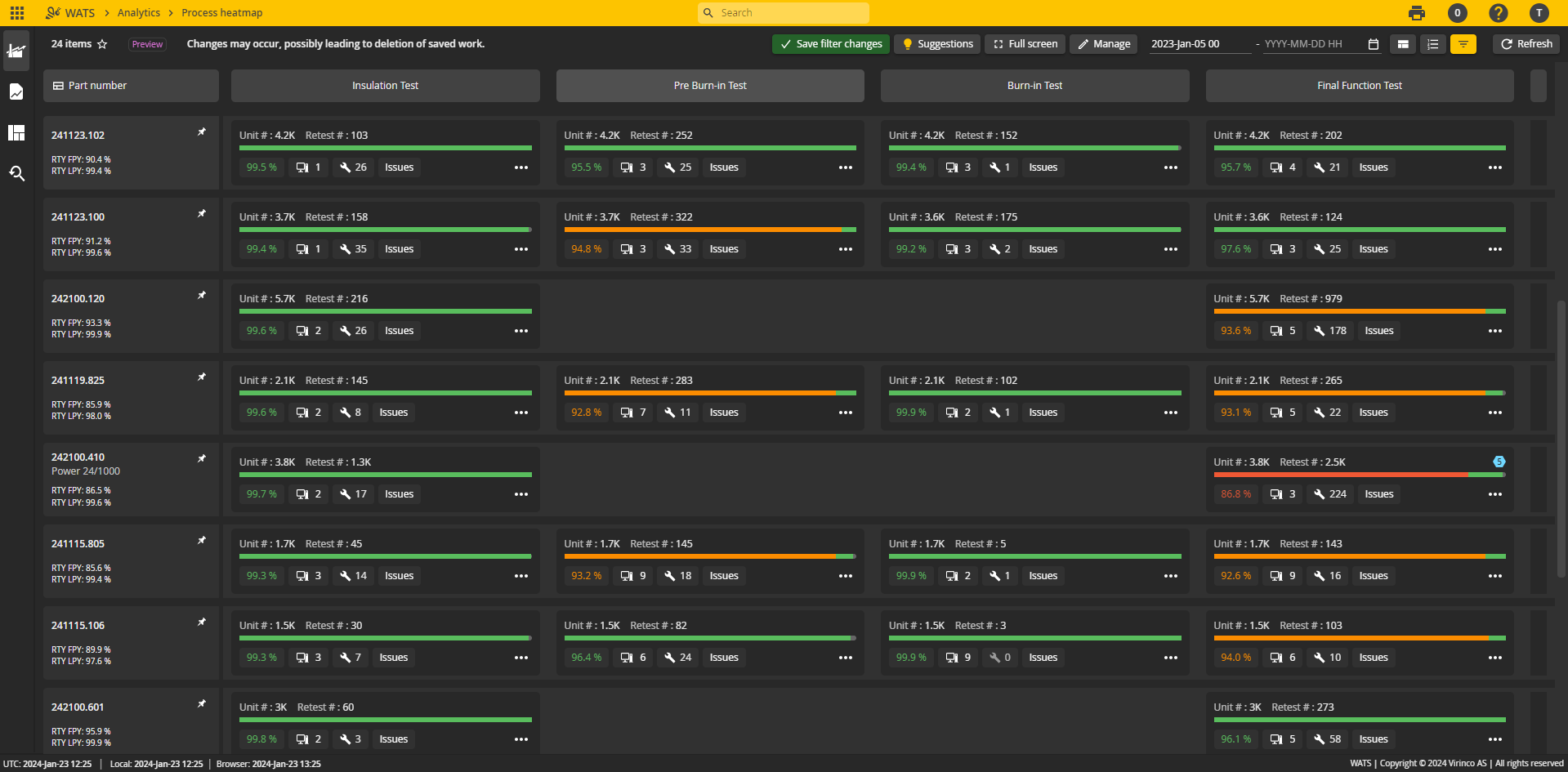Select the search/analyze icon in the sidebar
The width and height of the screenshot is (1568, 772).
coord(16,173)
